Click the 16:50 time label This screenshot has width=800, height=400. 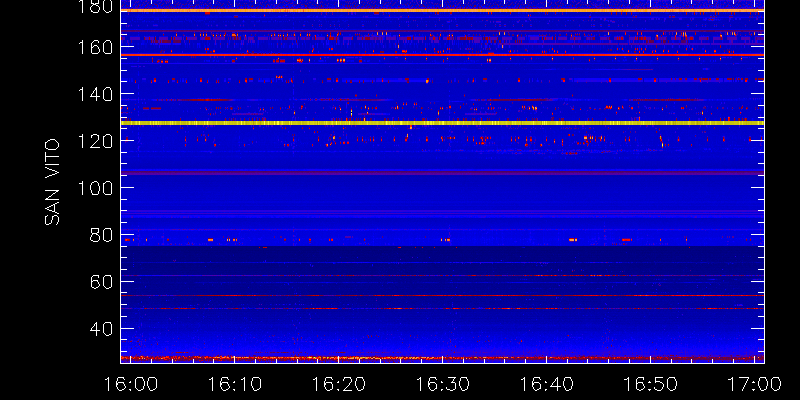click(651, 384)
